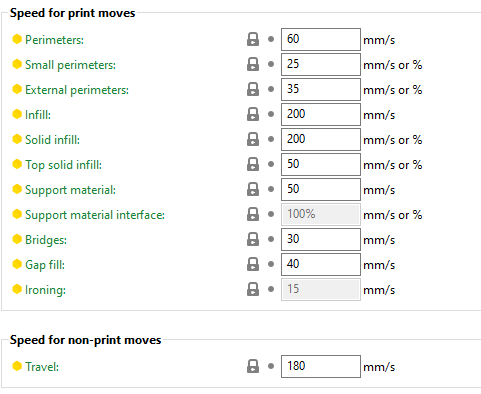Click the lock icon for Small perimeters
Screen dimensions: 481x394
(x=253, y=64)
